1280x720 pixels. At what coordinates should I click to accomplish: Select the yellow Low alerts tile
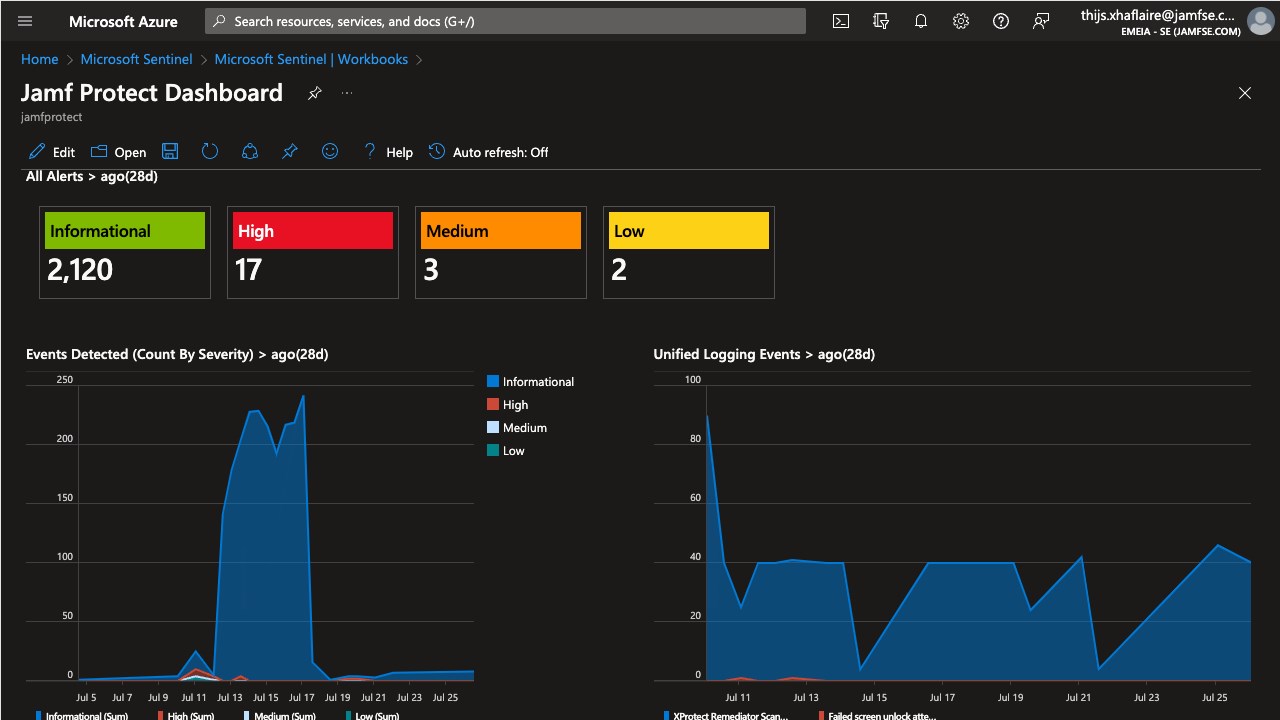pyautogui.click(x=689, y=252)
